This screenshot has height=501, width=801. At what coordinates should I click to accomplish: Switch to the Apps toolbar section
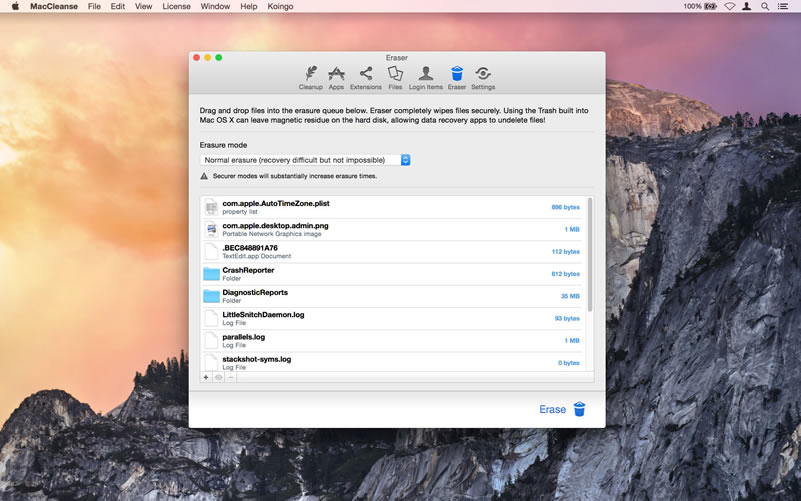pyautogui.click(x=336, y=77)
